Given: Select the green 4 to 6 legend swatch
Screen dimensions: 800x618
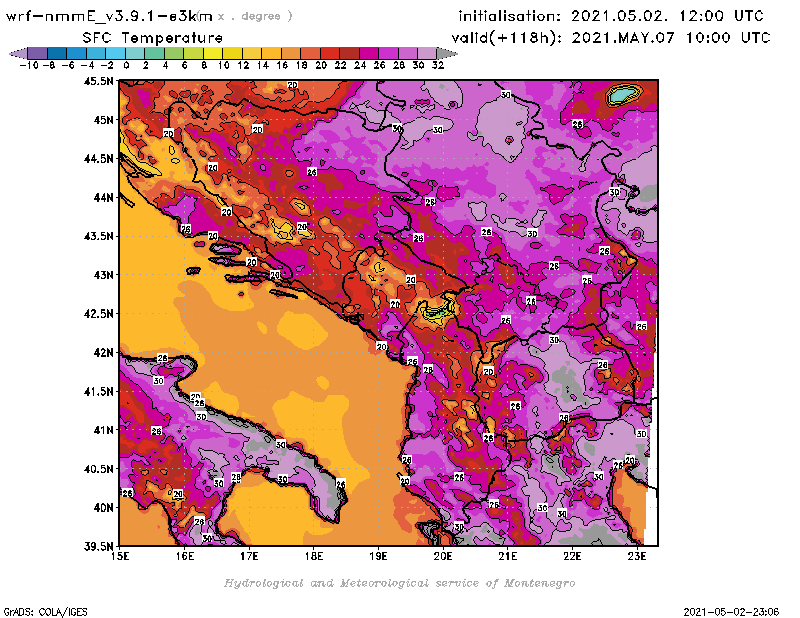Looking at the screenshot, I should [173, 53].
